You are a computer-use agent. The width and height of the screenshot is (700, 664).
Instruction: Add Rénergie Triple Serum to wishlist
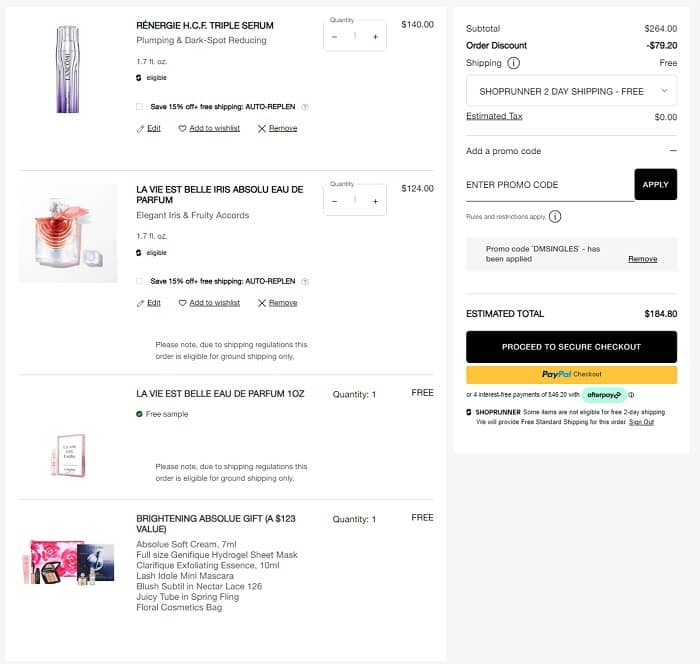pos(209,128)
